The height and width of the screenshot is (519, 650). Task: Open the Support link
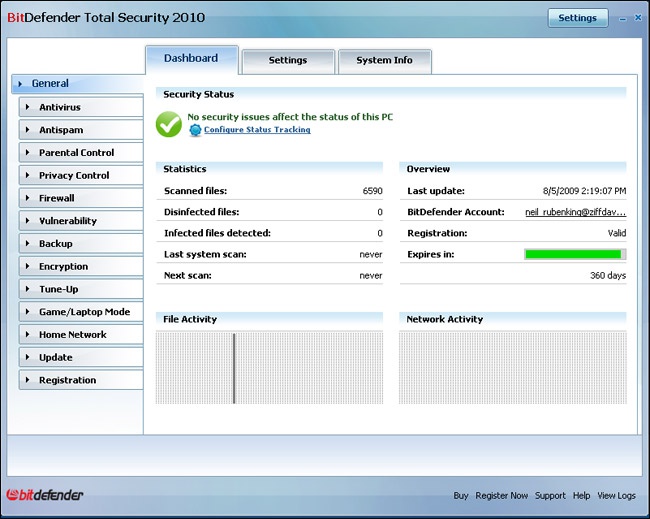pyautogui.click(x=550, y=495)
